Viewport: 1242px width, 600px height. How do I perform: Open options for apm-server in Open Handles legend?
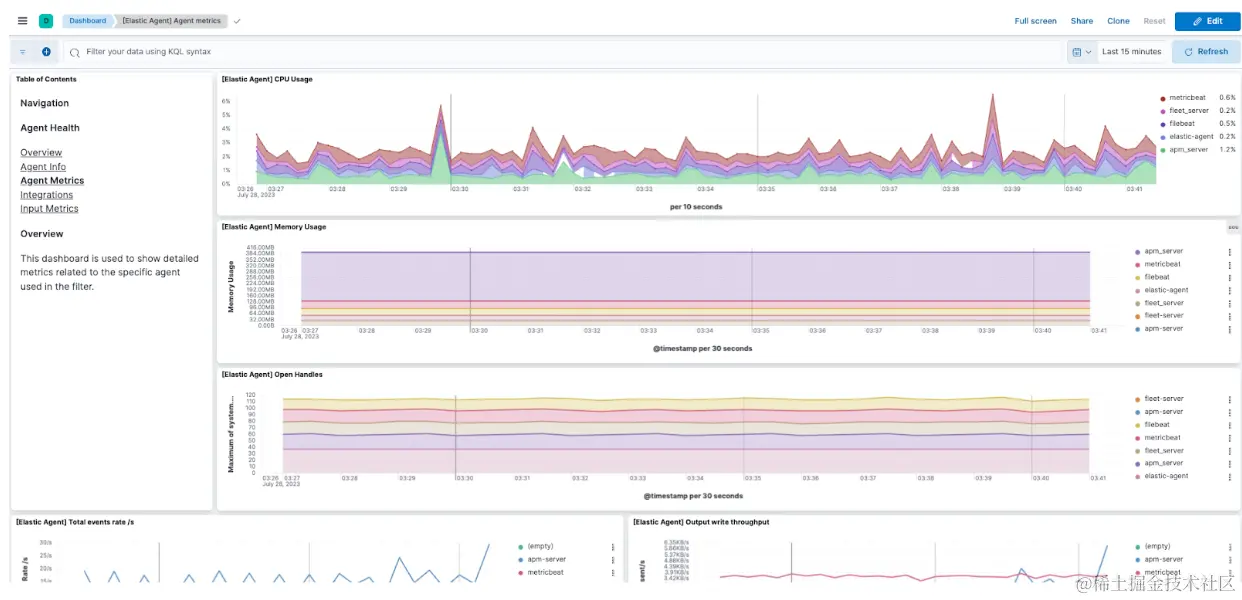coord(1230,412)
